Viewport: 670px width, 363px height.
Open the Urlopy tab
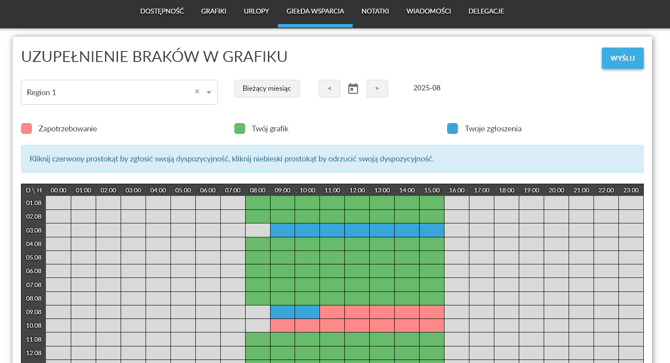click(256, 11)
